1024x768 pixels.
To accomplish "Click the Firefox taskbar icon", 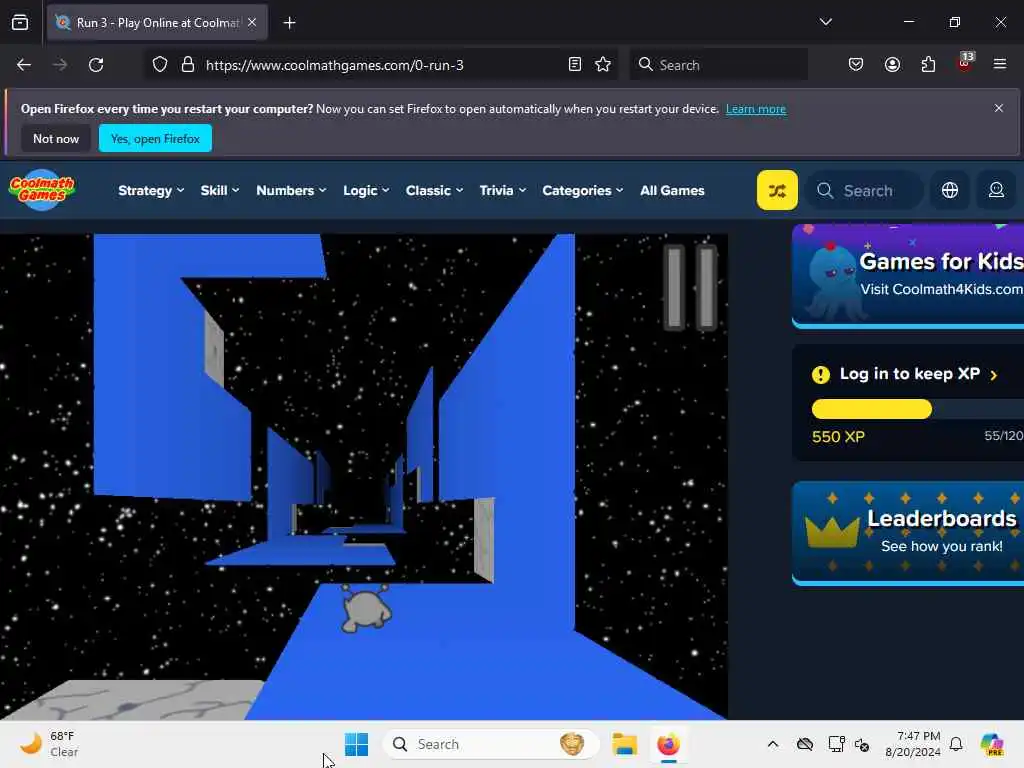I will point(668,744).
